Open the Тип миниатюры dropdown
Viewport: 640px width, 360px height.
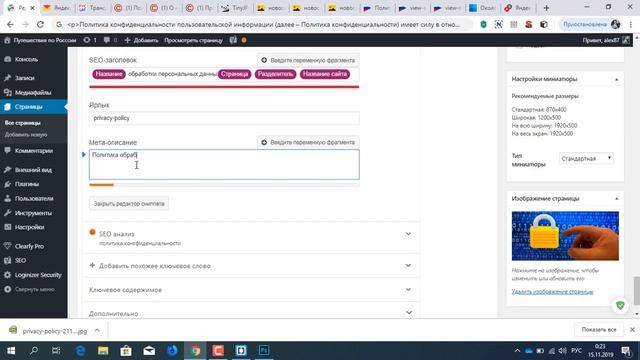pyautogui.click(x=586, y=158)
